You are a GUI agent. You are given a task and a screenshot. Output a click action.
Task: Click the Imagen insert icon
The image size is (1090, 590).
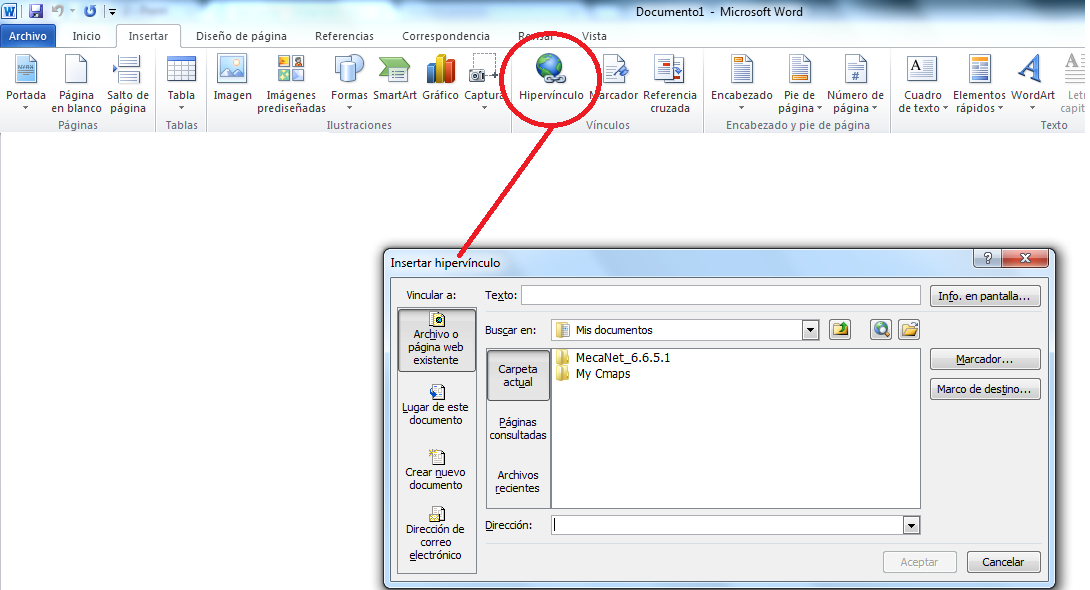pos(232,70)
